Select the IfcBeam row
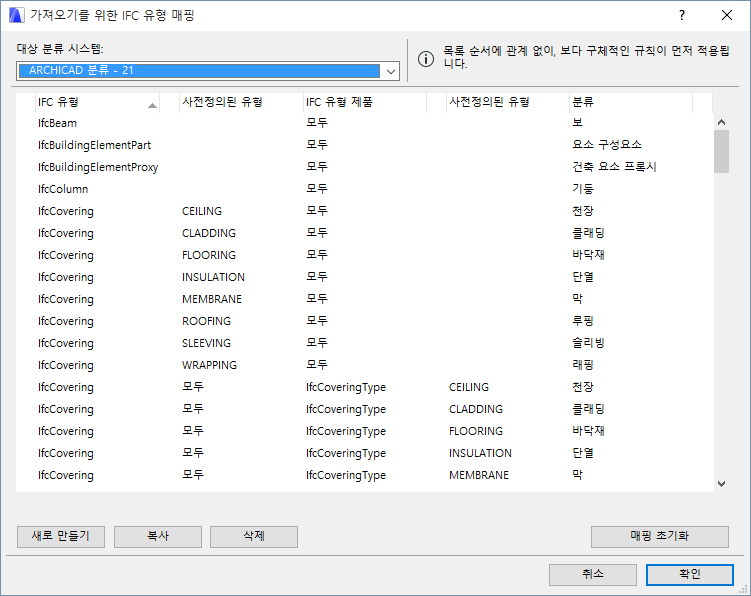 [364, 123]
